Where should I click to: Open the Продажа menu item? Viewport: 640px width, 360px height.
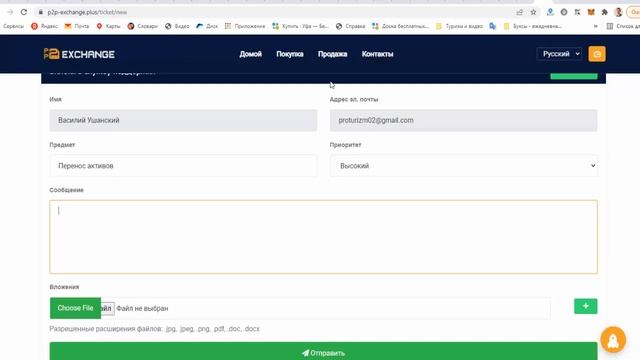332,54
